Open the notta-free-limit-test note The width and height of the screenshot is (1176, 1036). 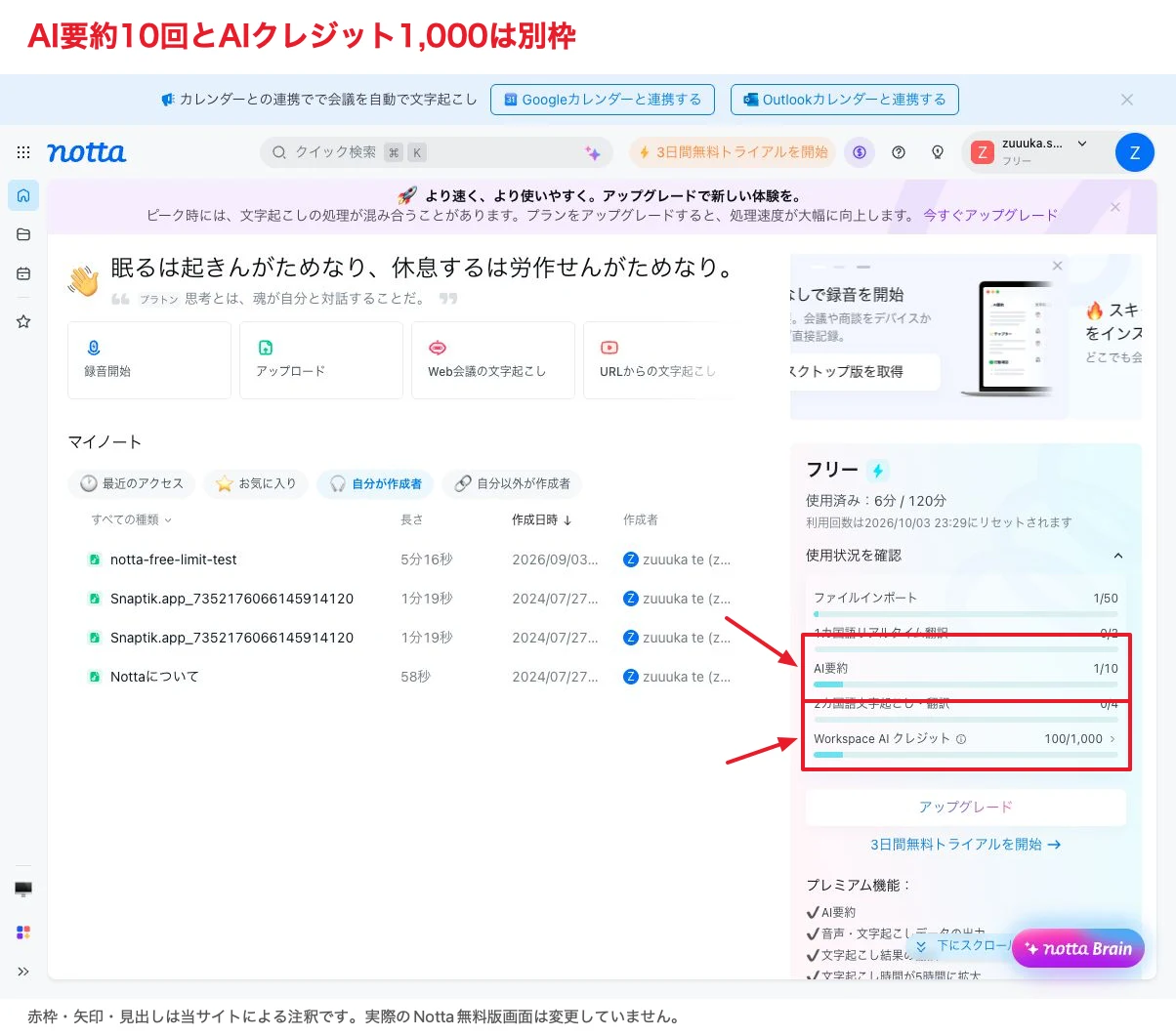(174, 559)
